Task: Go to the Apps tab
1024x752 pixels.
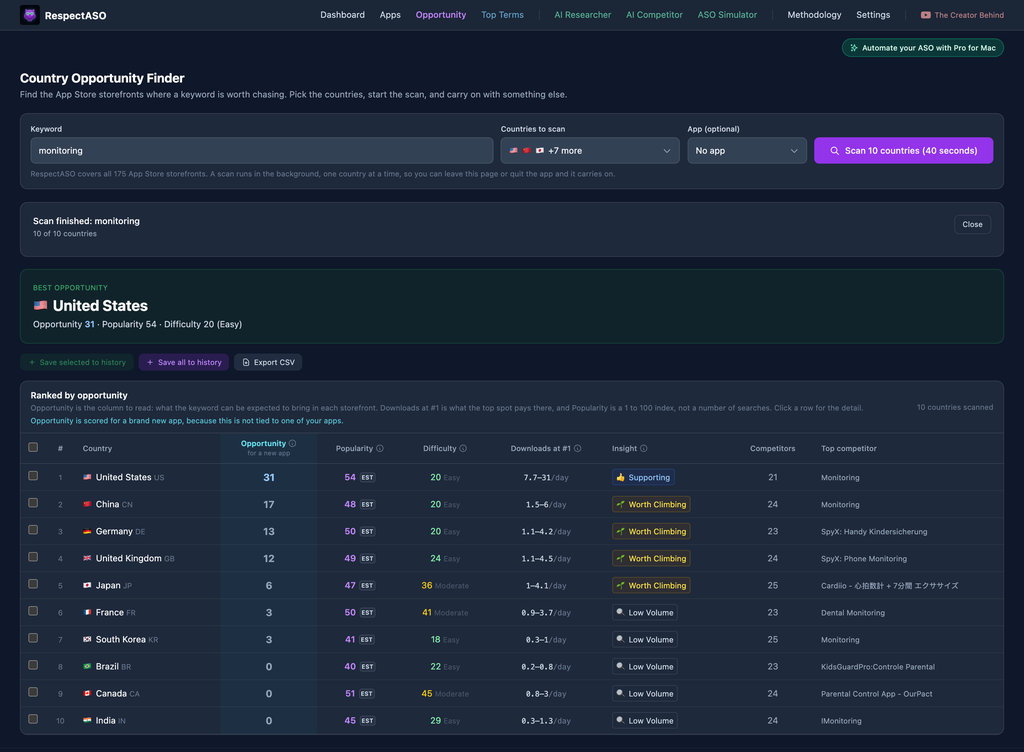Action: click(x=390, y=15)
